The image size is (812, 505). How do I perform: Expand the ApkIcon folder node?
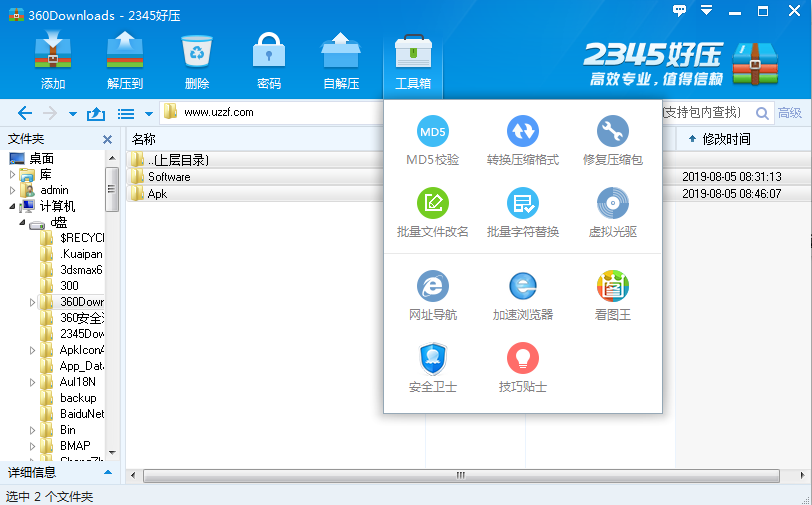[32, 350]
